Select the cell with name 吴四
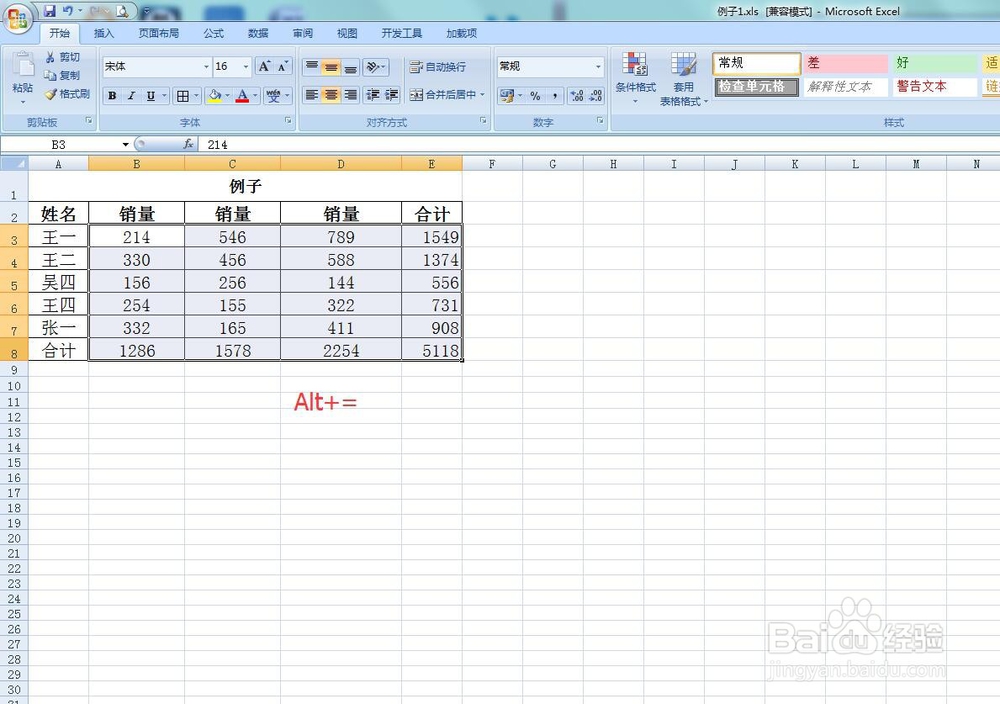1000x704 pixels. point(58,282)
